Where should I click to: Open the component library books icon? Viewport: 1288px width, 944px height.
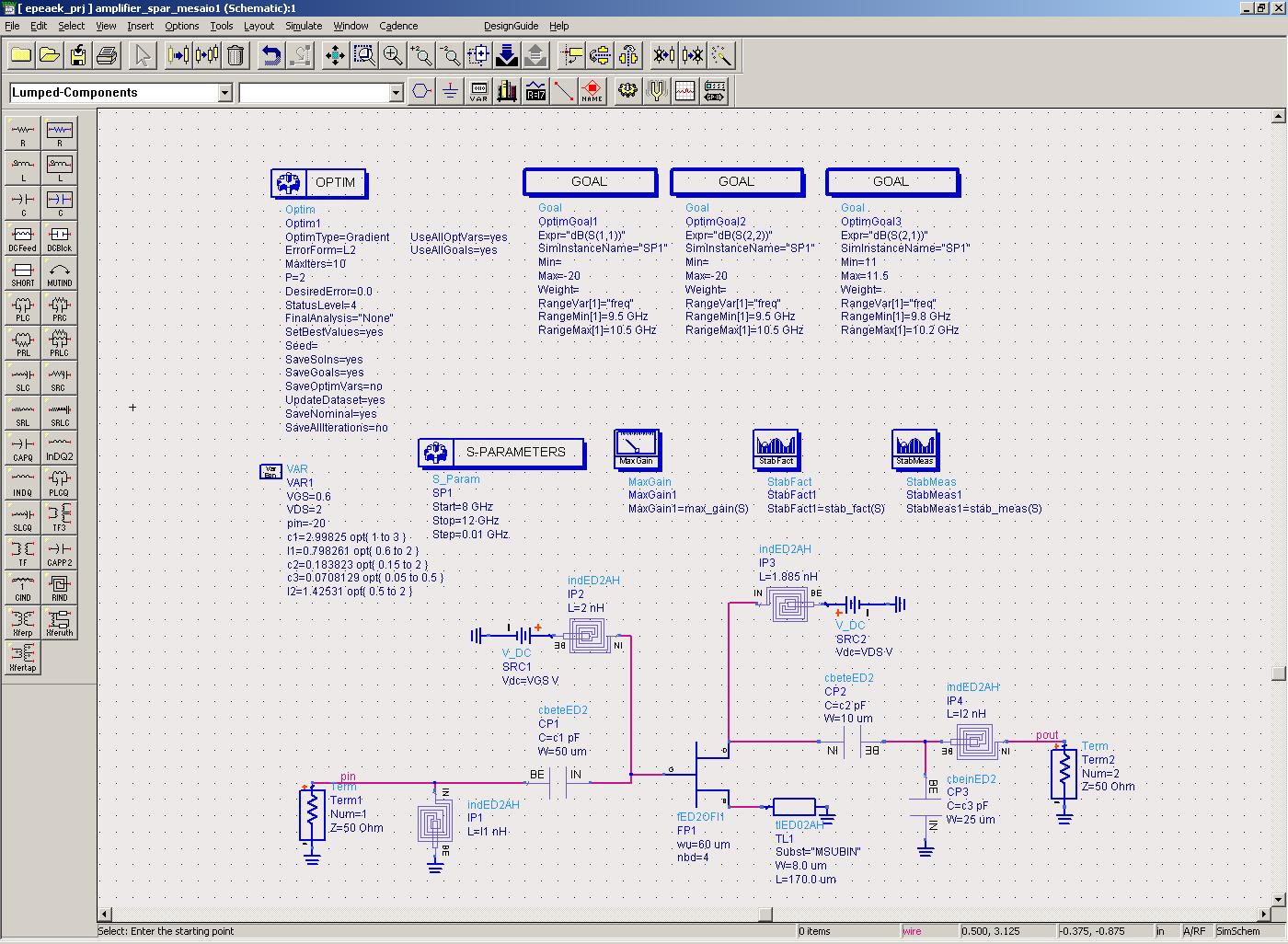click(507, 91)
